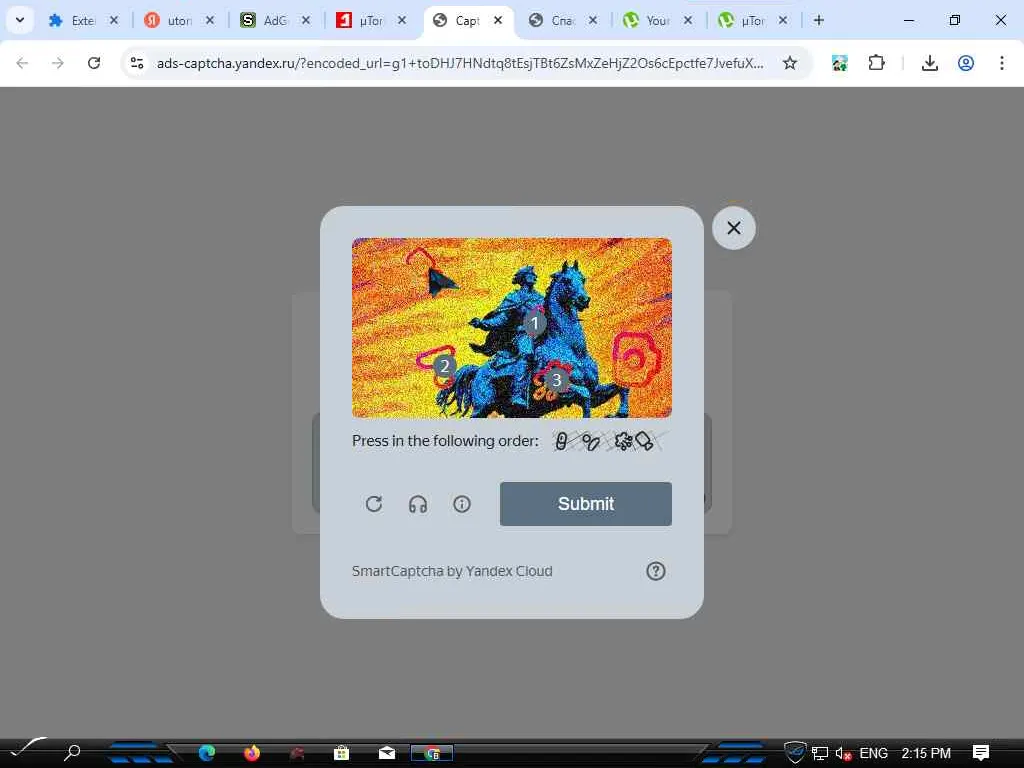Open network tray icon
The width and height of the screenshot is (1024, 768).
[820, 754]
